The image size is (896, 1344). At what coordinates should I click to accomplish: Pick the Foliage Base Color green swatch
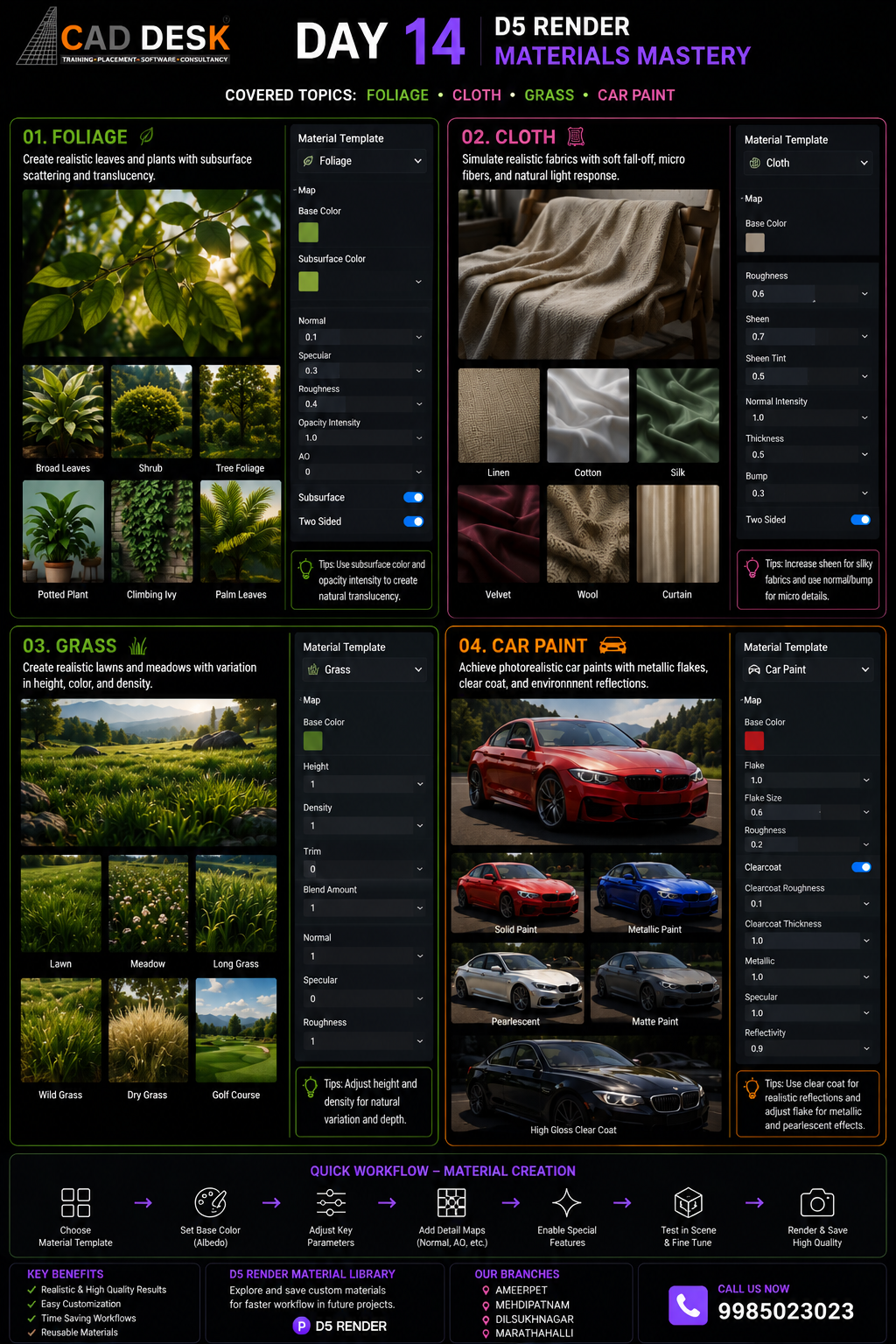(x=308, y=232)
